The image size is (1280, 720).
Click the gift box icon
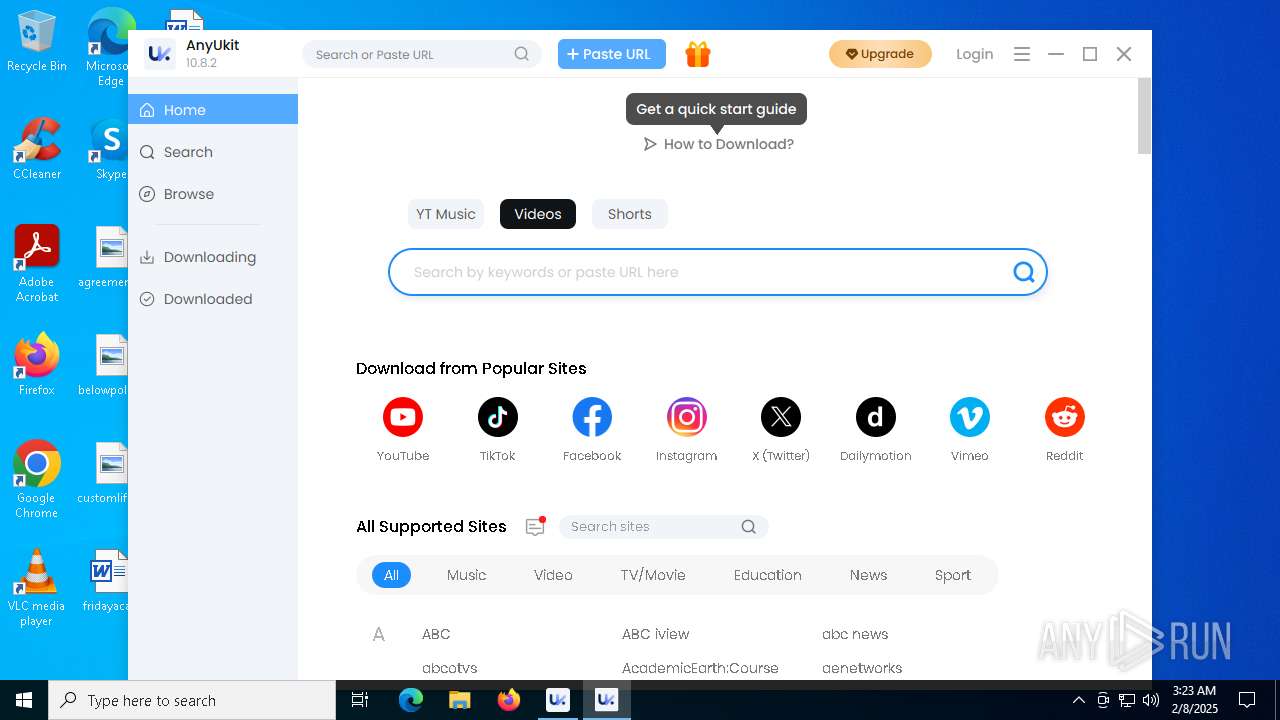pyautogui.click(x=698, y=54)
